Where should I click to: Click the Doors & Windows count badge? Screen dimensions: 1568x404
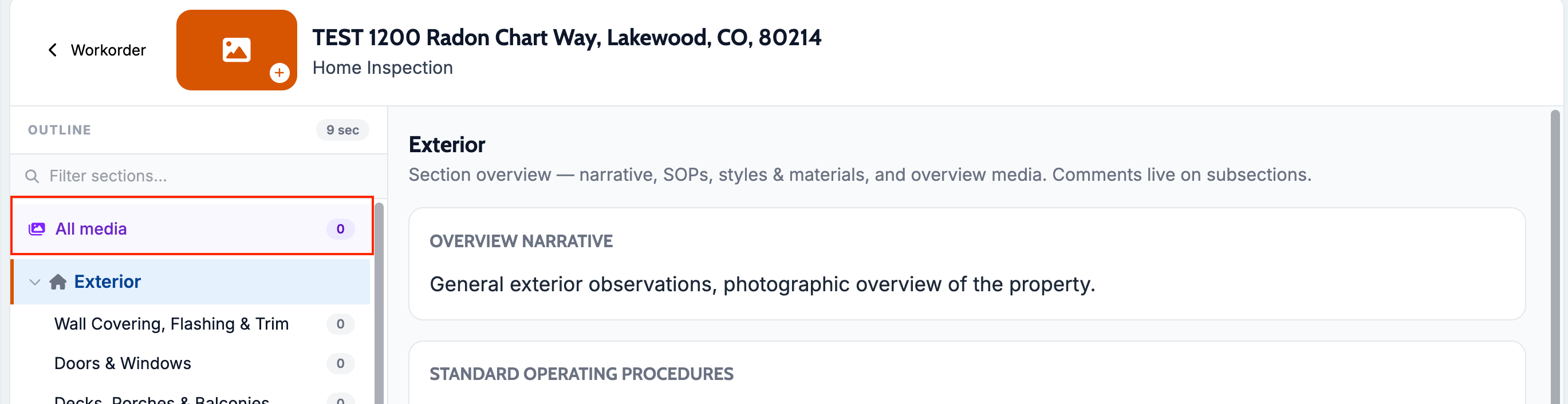click(x=340, y=363)
